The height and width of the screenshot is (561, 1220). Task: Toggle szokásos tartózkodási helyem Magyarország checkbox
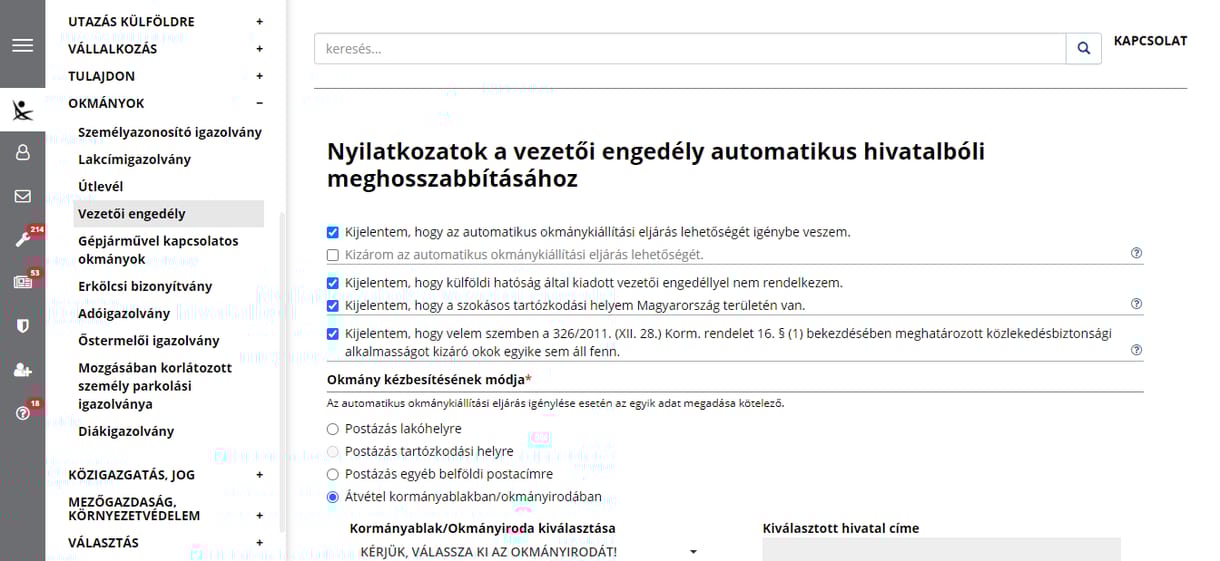click(x=333, y=305)
